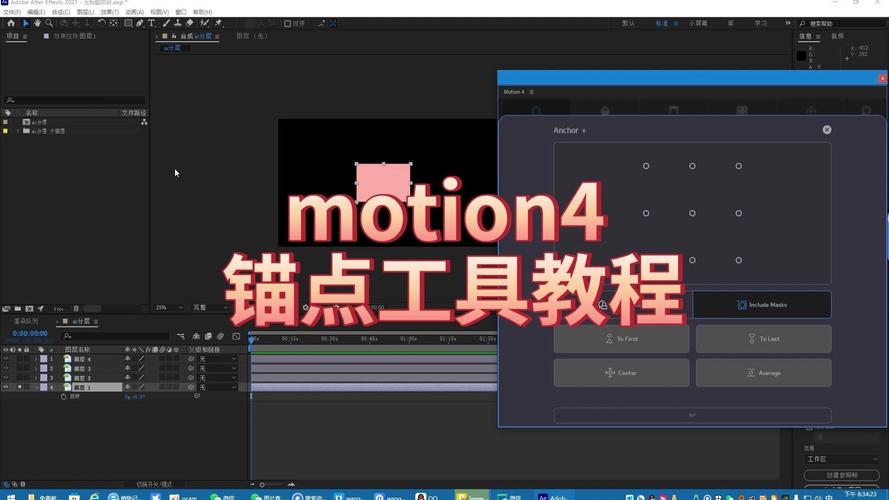Click the label color swatch of 图层 4
The width and height of the screenshot is (889, 500).
[44, 359]
